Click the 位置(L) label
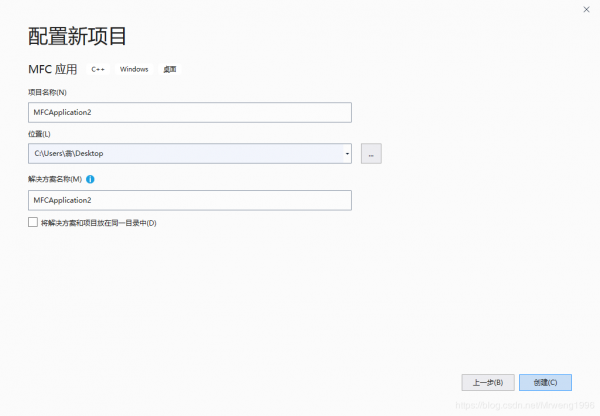600x416 pixels. pyautogui.click(x=39, y=134)
